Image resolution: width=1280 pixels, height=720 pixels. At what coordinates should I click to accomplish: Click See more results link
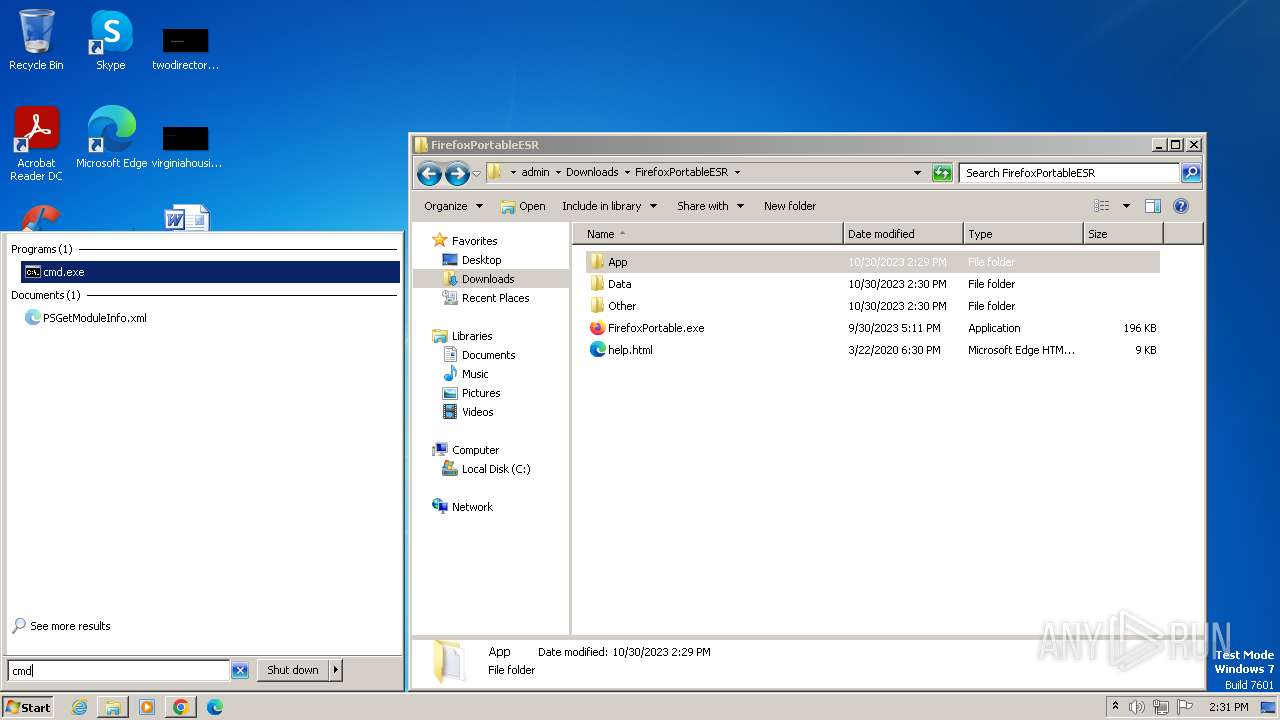pos(70,626)
